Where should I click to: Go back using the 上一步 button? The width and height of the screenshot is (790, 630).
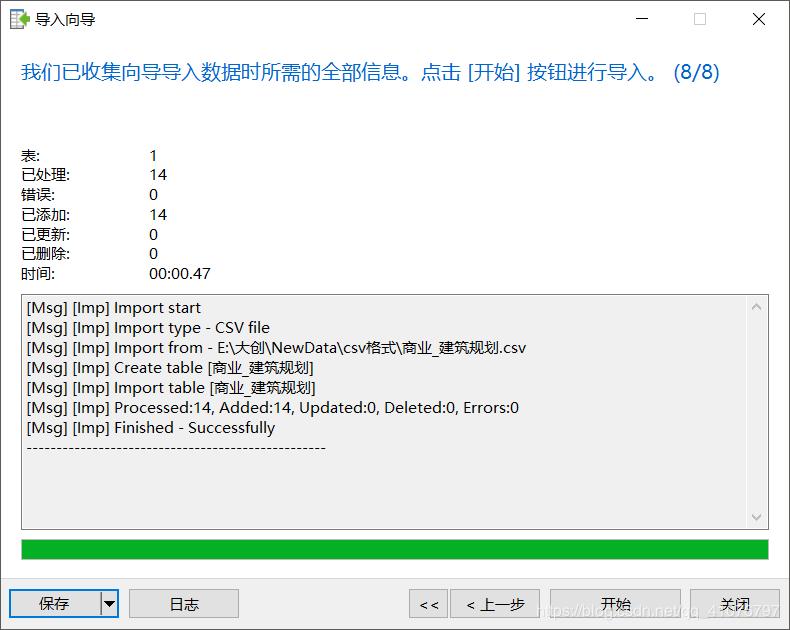coord(495,604)
